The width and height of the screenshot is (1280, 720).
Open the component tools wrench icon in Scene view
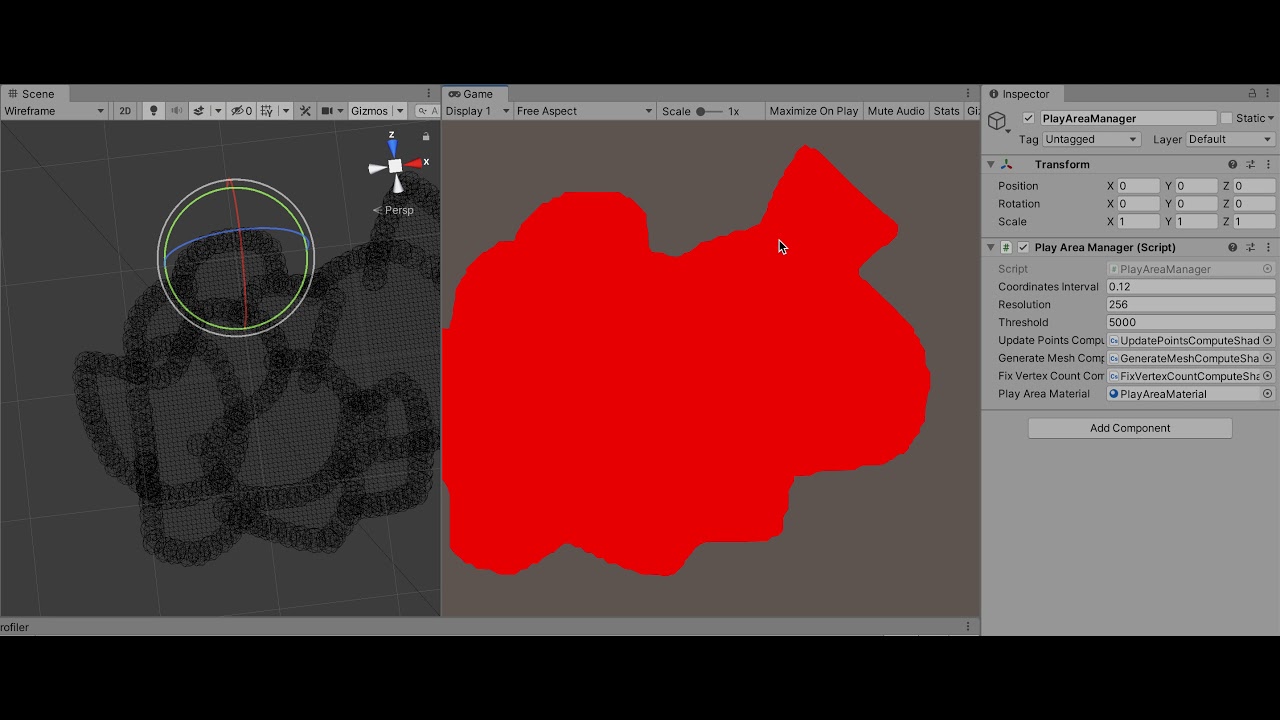pyautogui.click(x=306, y=111)
